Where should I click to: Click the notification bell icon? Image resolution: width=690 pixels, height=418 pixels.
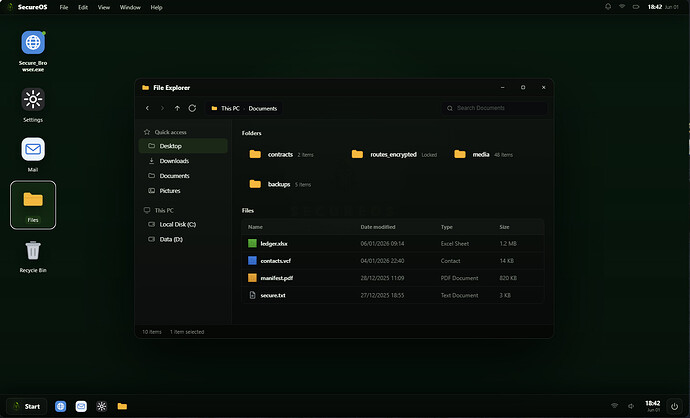608,7
